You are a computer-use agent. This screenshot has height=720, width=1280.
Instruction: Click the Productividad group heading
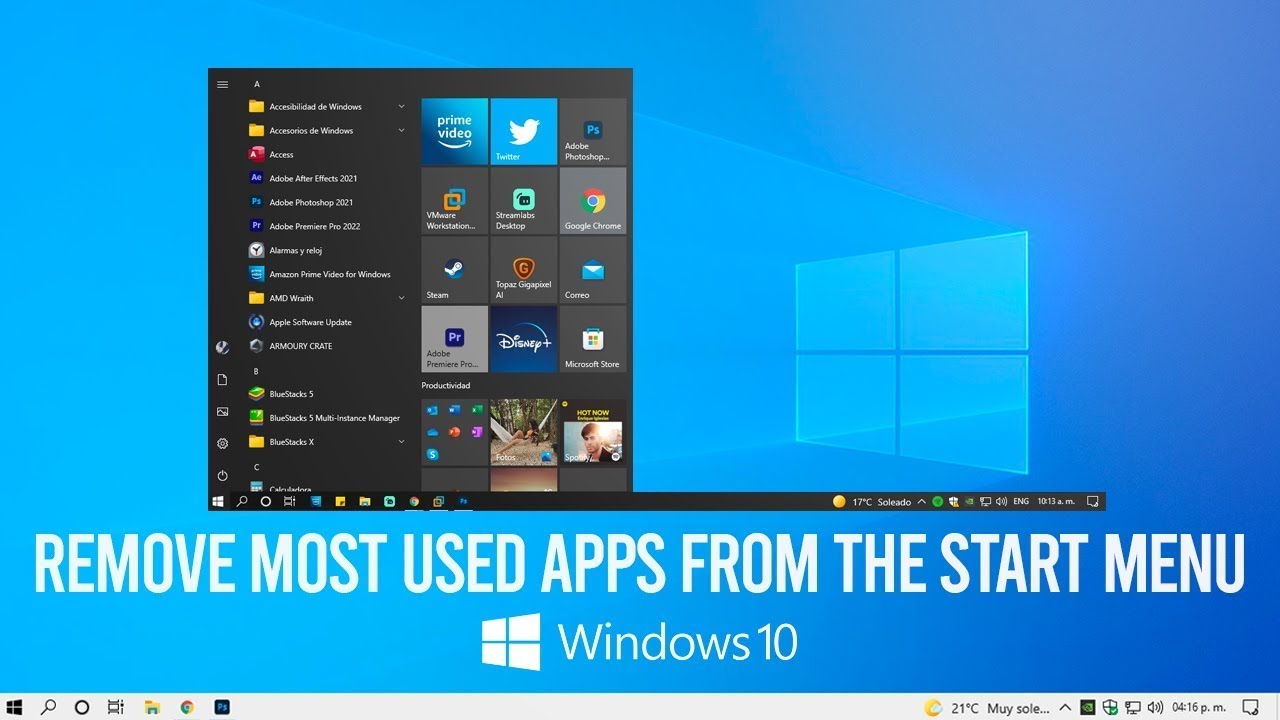click(446, 385)
